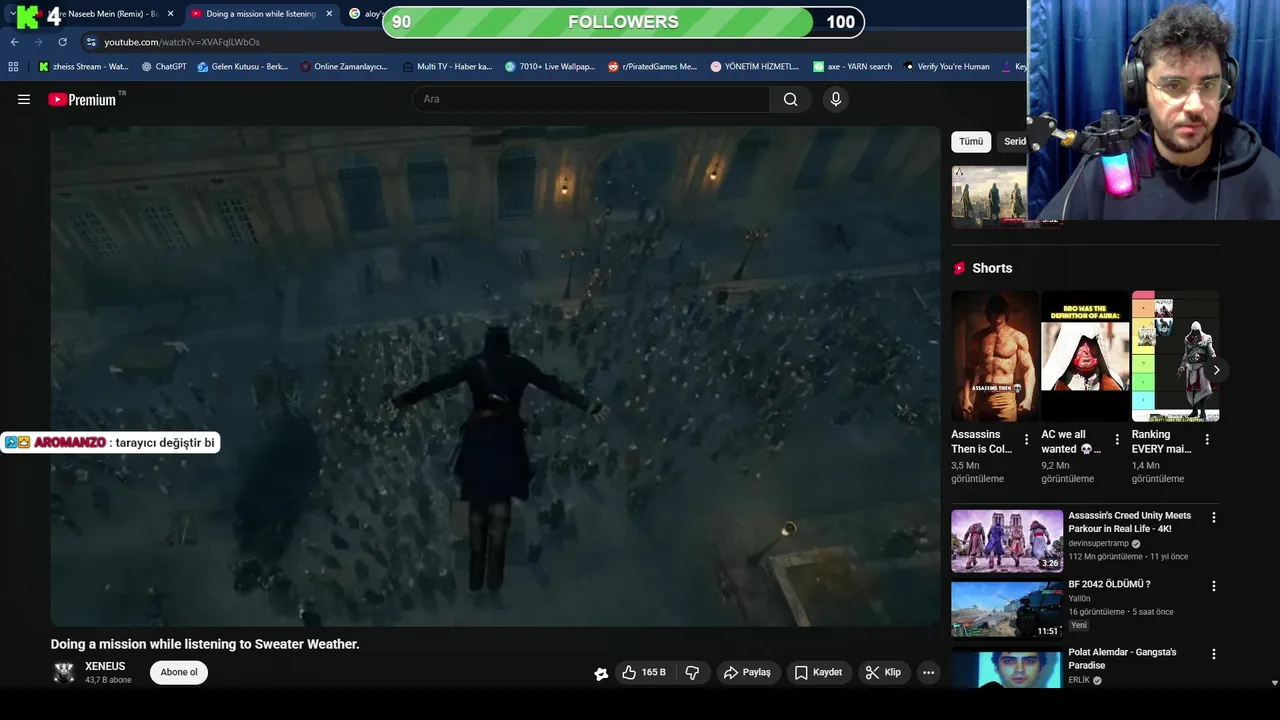Screen dimensions: 1280x720
Task: Open the YouTube hamburger guide menu
Action: click(24, 99)
